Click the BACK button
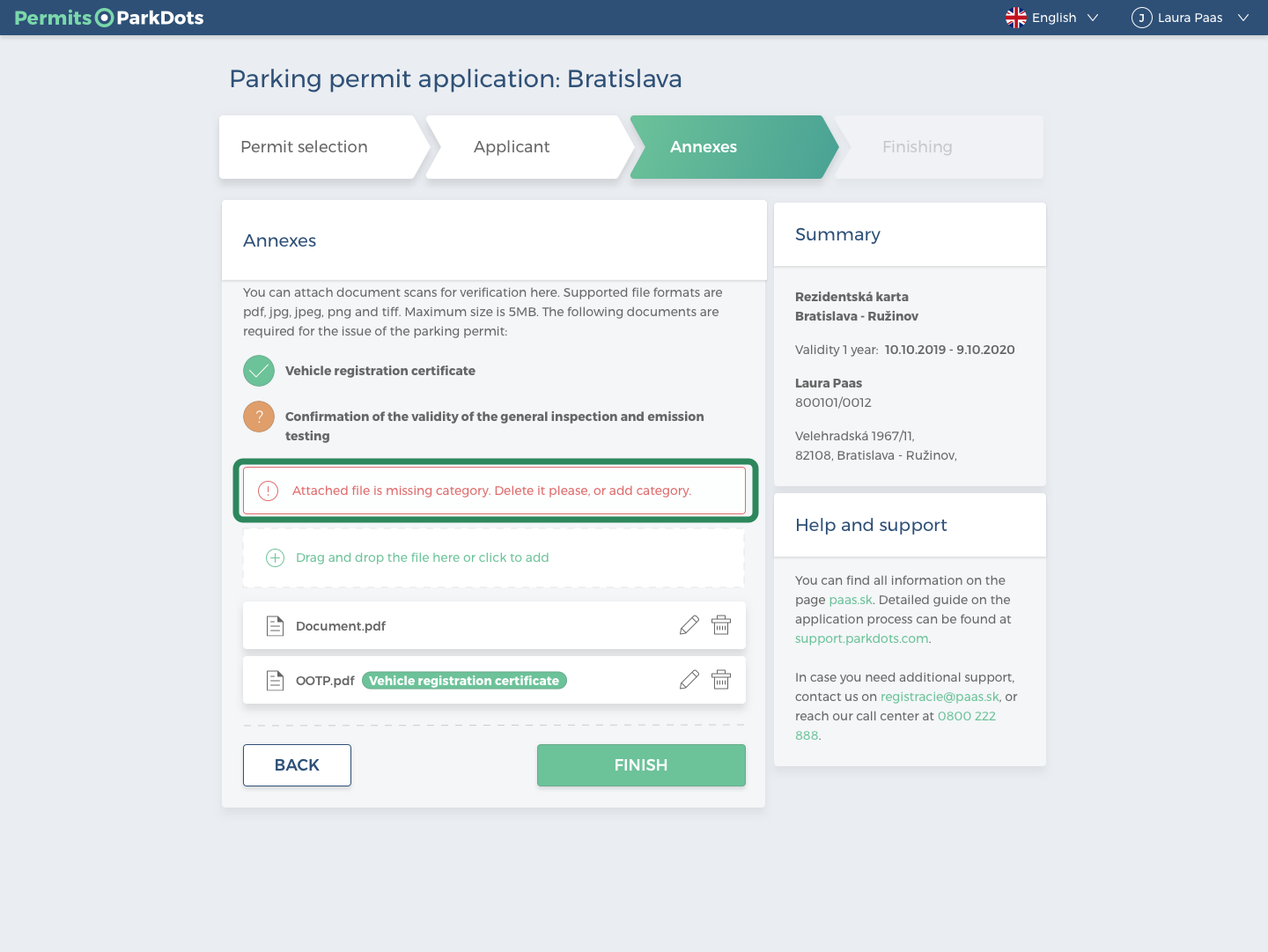Viewport: 1268px width, 952px height. 297,765
